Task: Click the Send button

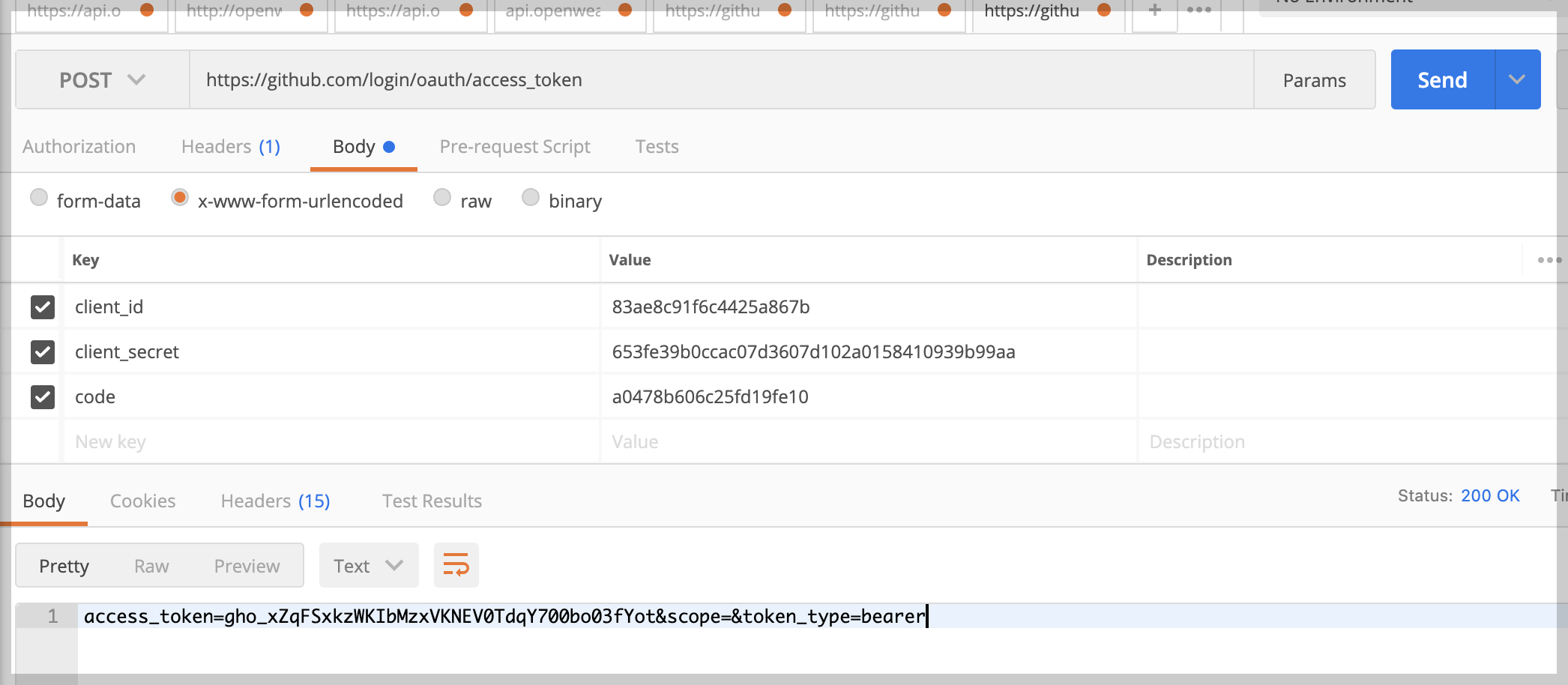Action: [1443, 79]
